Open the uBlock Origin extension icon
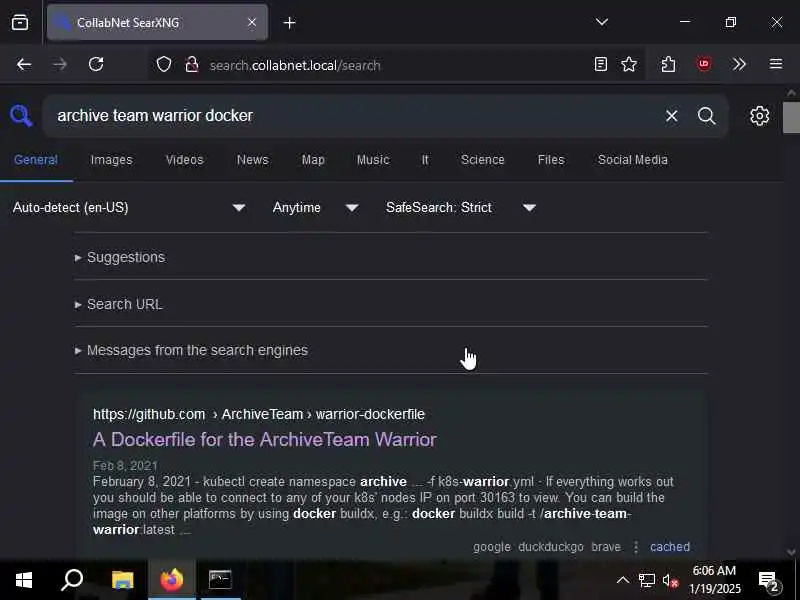This screenshot has height=600, width=800. (704, 64)
